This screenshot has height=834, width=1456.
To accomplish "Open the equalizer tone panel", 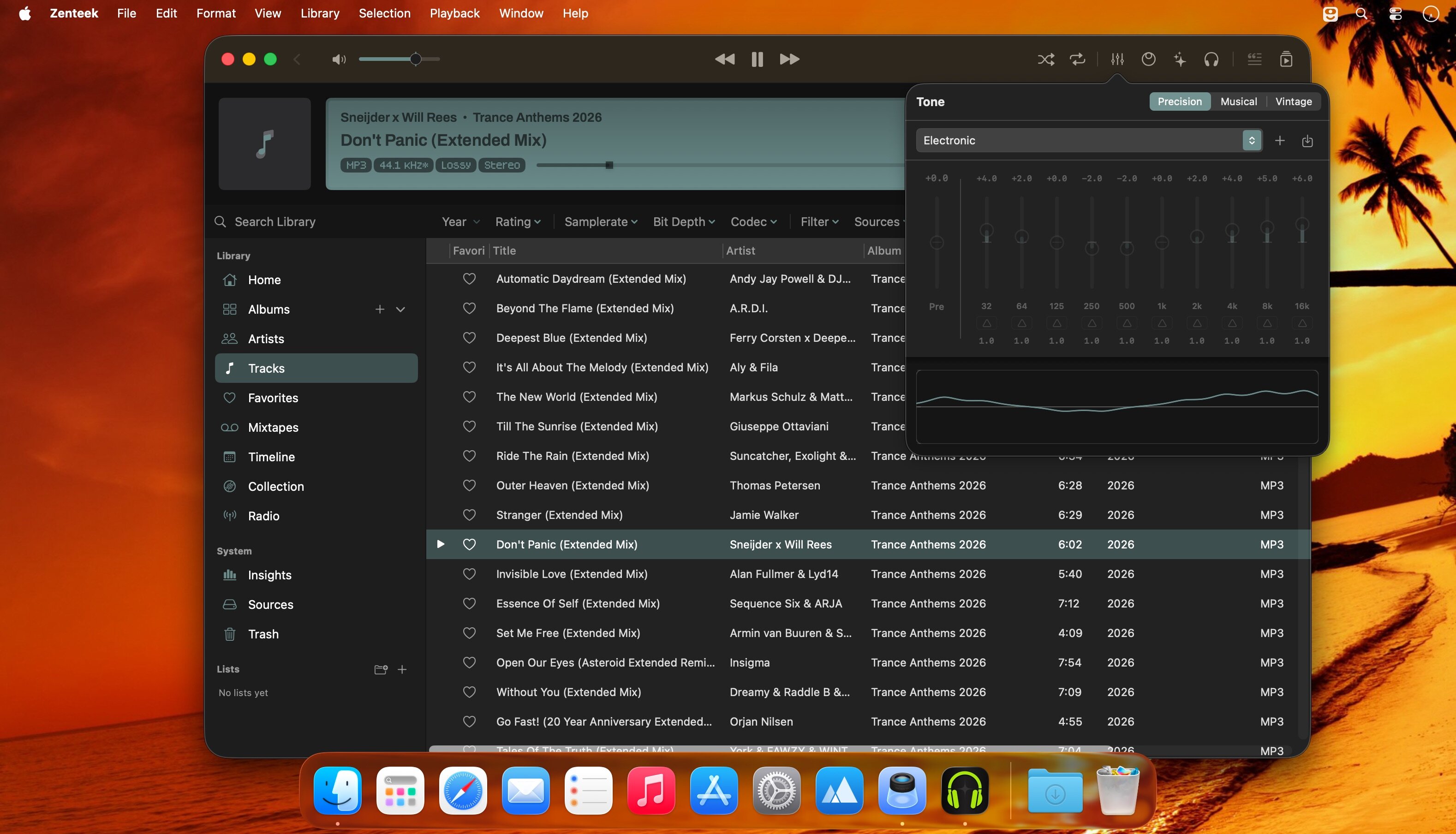I will click(x=1117, y=59).
